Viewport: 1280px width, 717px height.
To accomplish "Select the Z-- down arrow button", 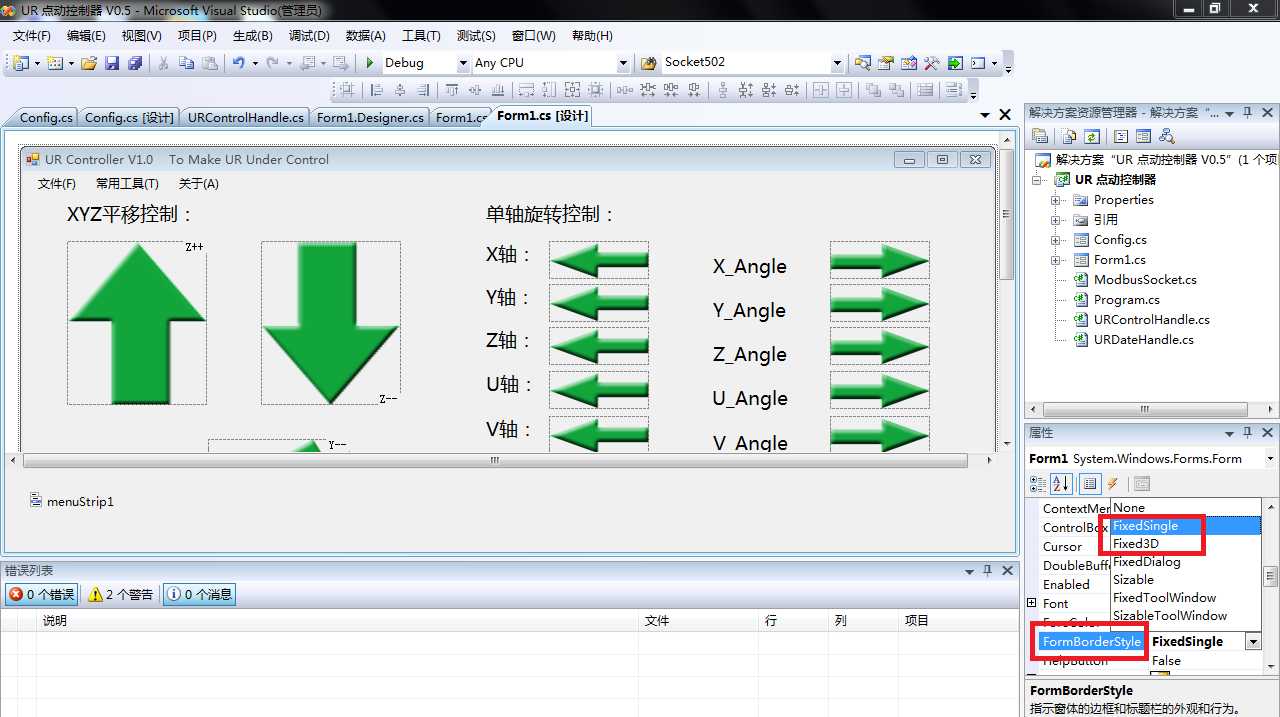I will (x=331, y=323).
